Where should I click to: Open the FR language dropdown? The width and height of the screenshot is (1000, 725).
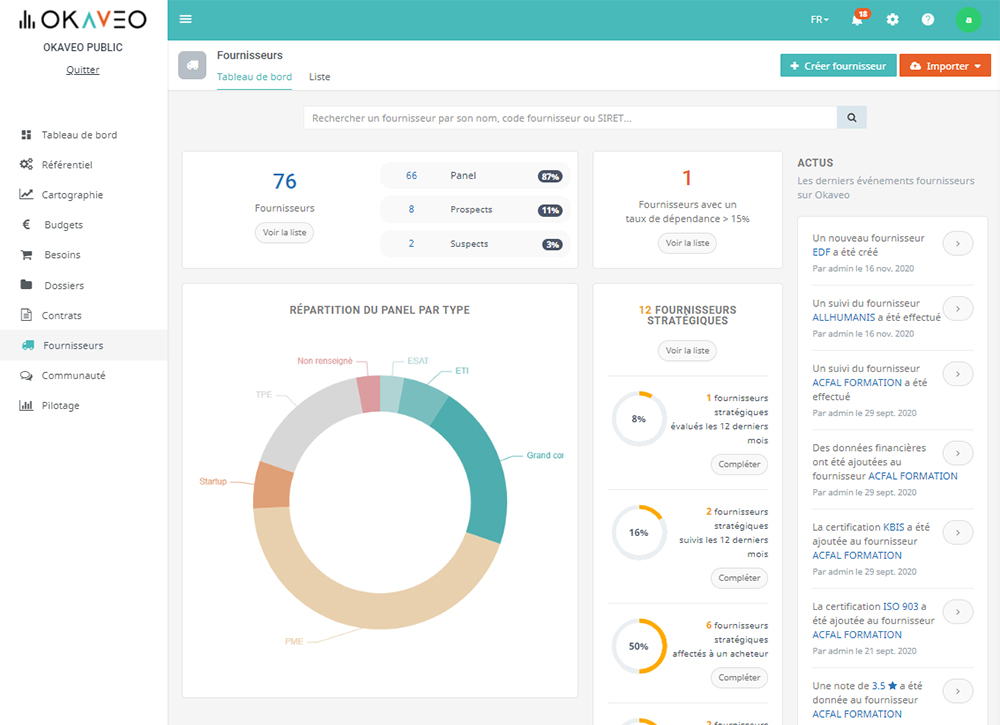pos(820,20)
